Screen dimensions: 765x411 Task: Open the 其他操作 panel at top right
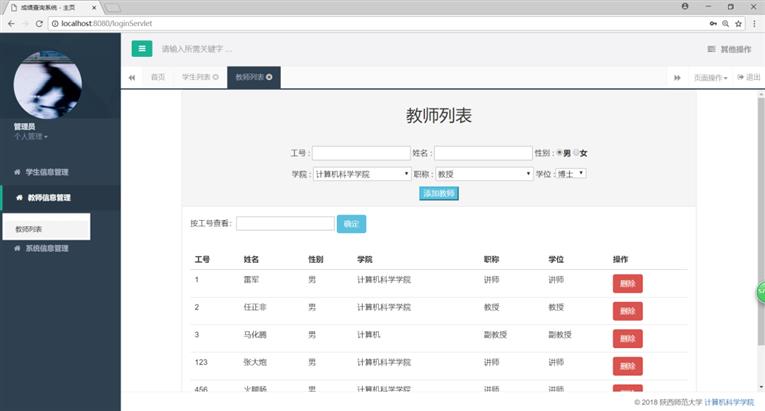(729, 48)
